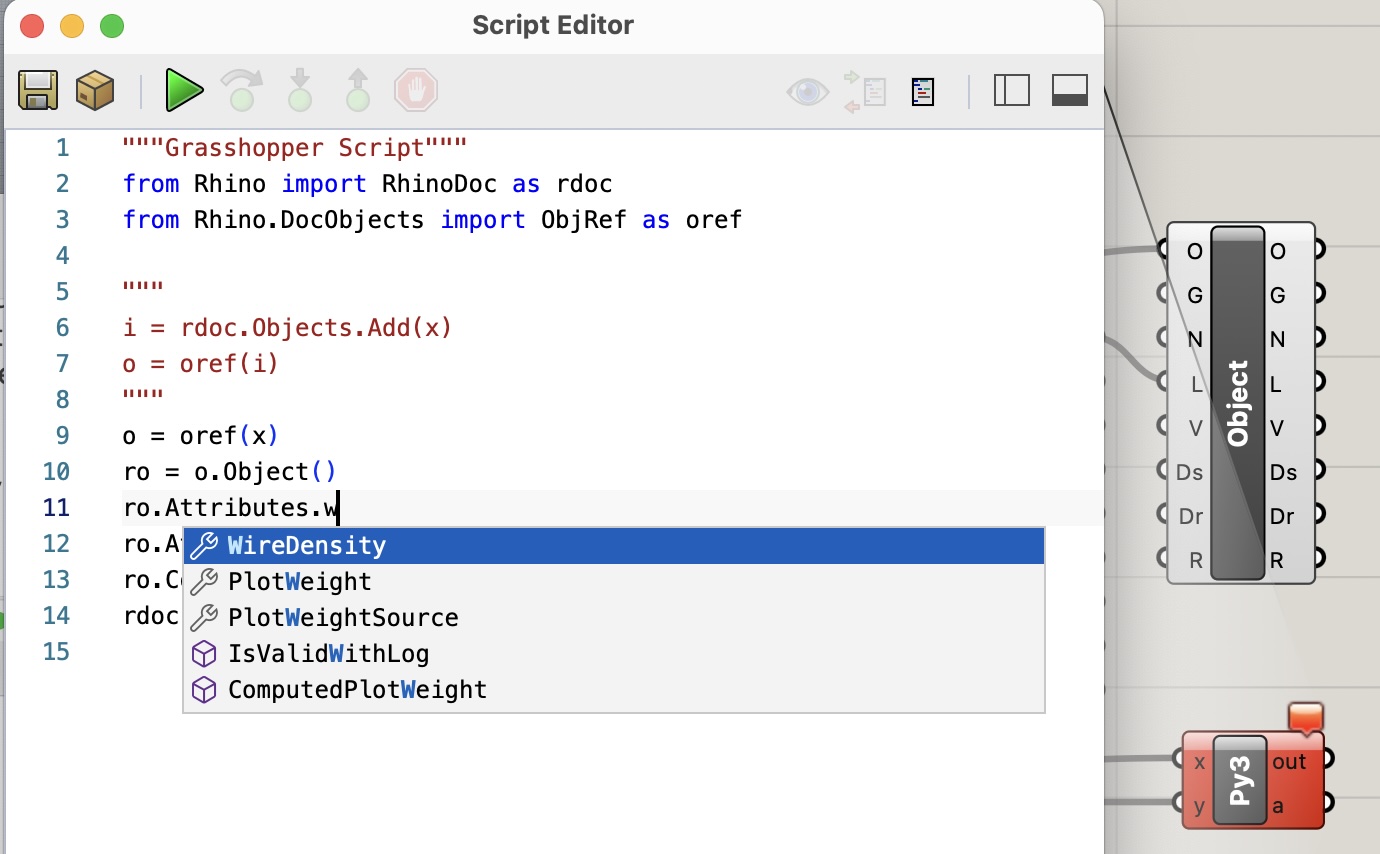Click the R output port of Object component
The height and width of the screenshot is (854, 1380).
point(1319,557)
